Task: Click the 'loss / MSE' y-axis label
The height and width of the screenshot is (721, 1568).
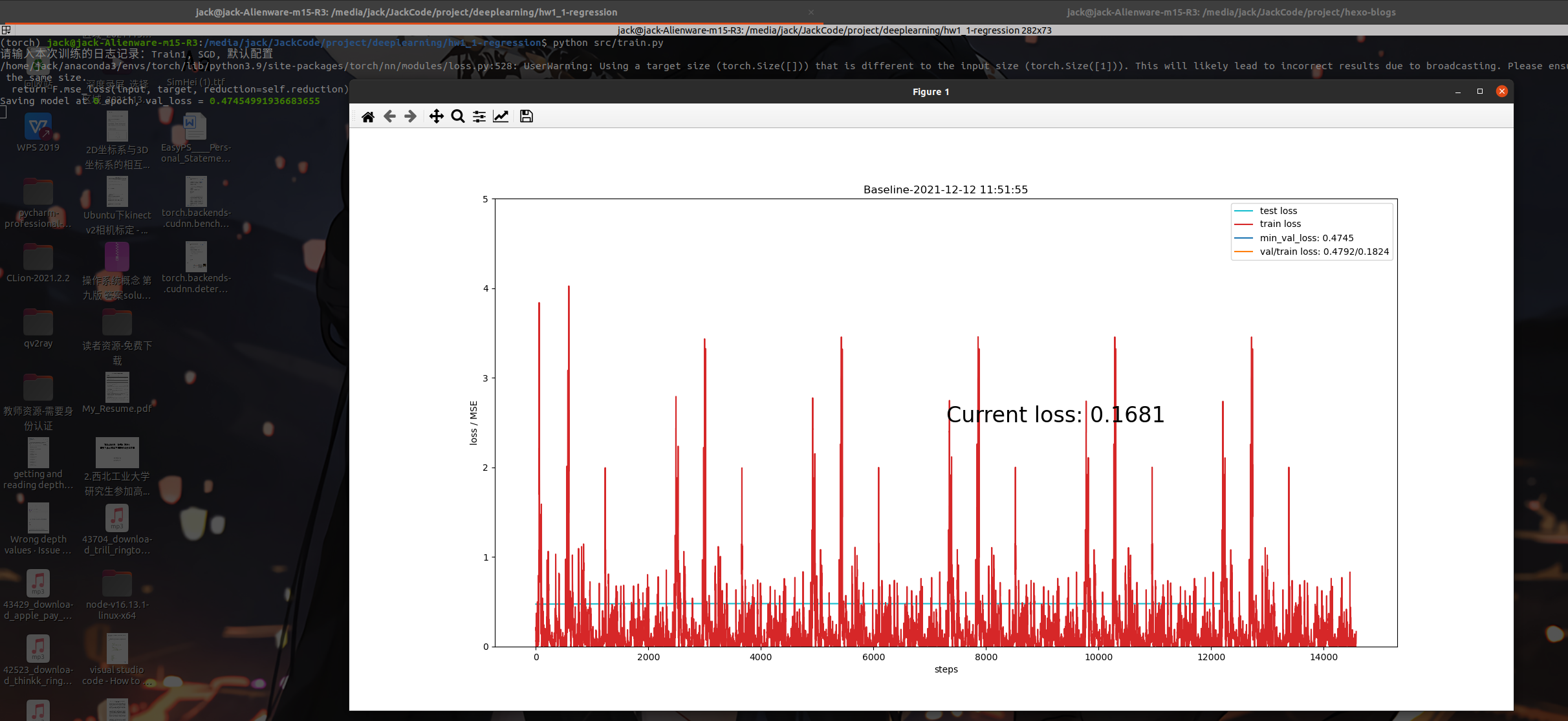Action: pyautogui.click(x=474, y=423)
